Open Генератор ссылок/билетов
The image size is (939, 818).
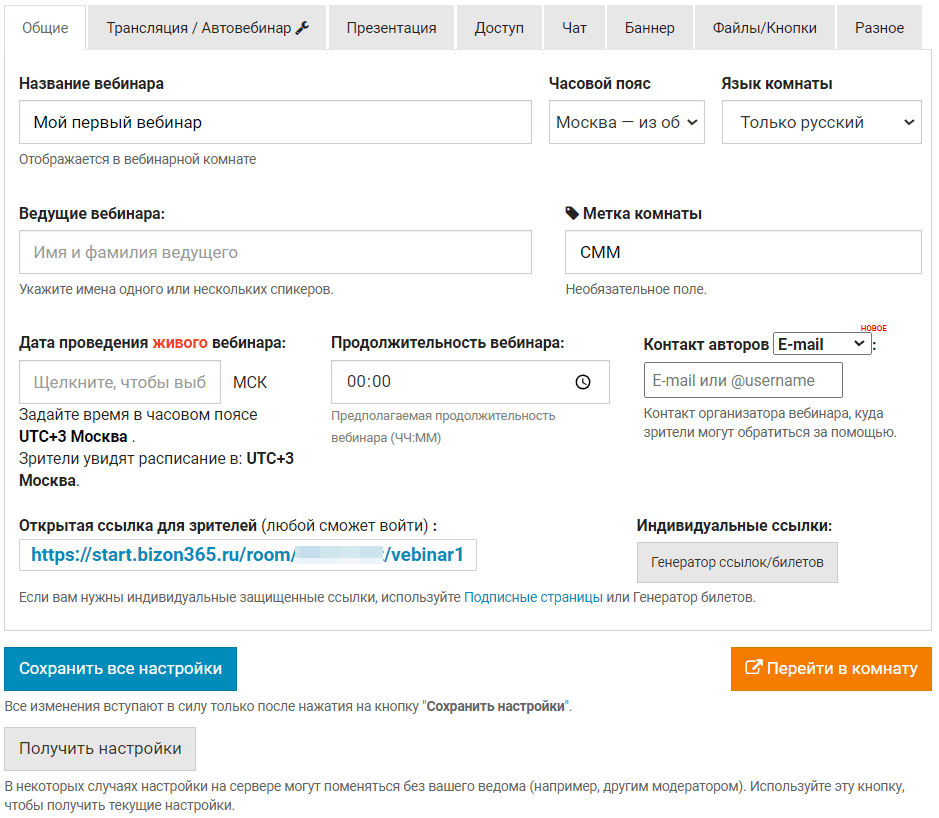click(737, 562)
